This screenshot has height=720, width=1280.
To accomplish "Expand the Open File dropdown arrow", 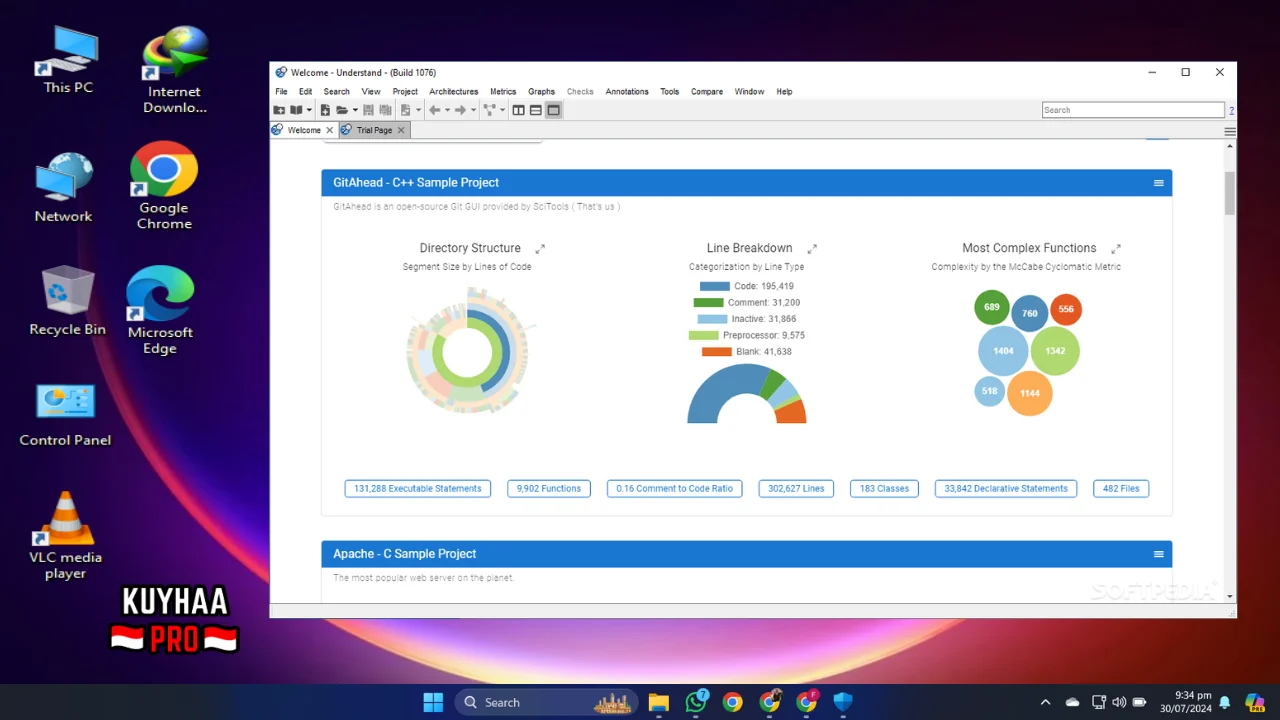I will 355,110.
